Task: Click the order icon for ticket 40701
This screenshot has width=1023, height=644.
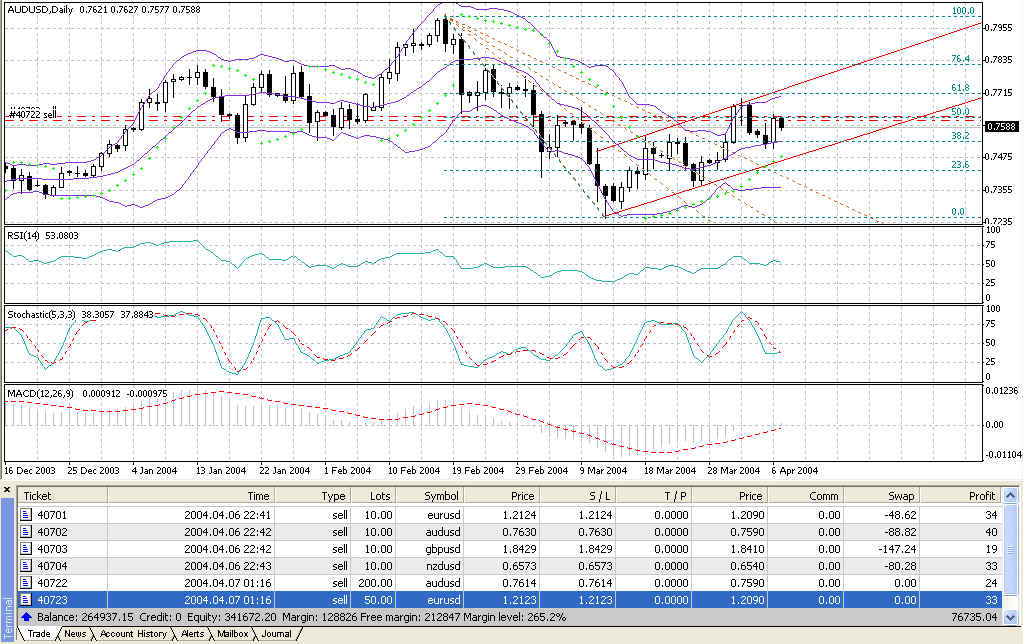Action: pyautogui.click(x=26, y=514)
